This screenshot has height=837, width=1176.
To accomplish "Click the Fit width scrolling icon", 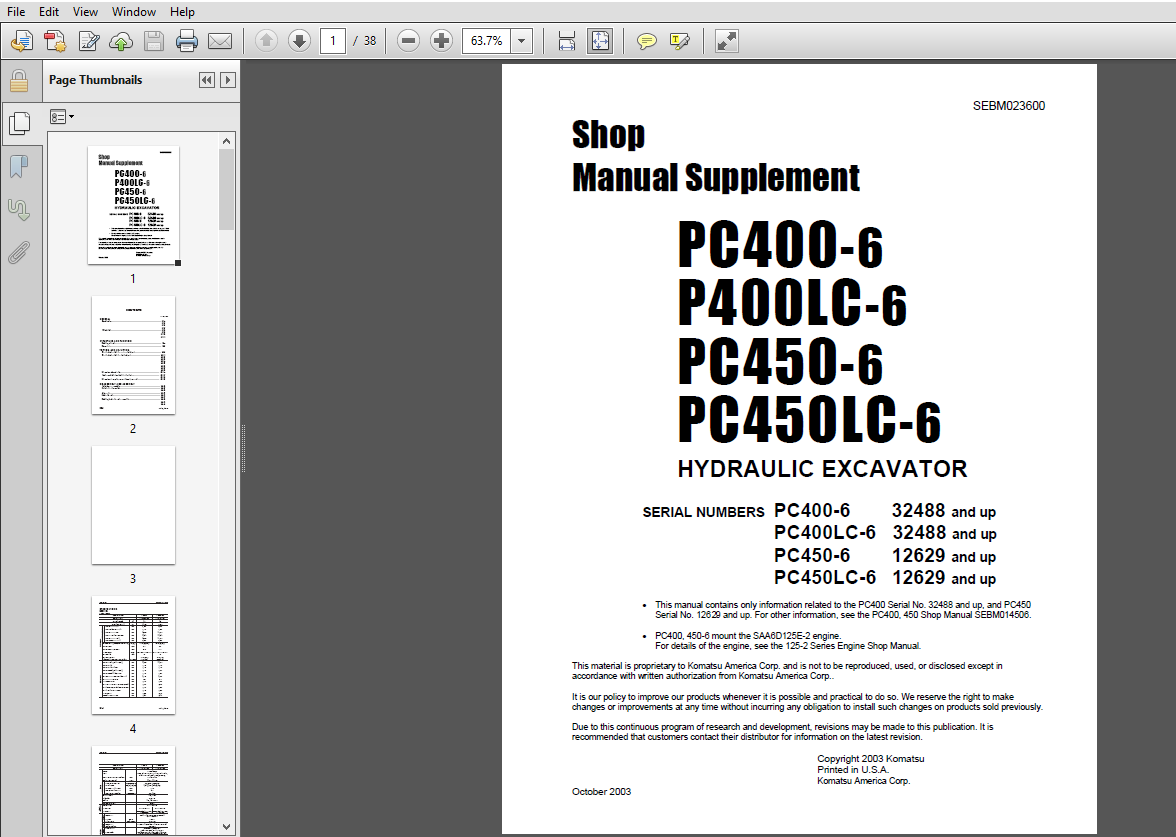I will coord(567,40).
